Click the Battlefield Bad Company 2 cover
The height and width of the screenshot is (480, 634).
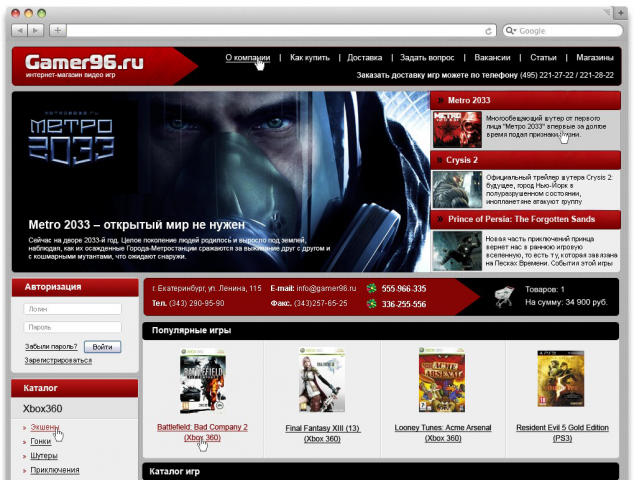203,380
